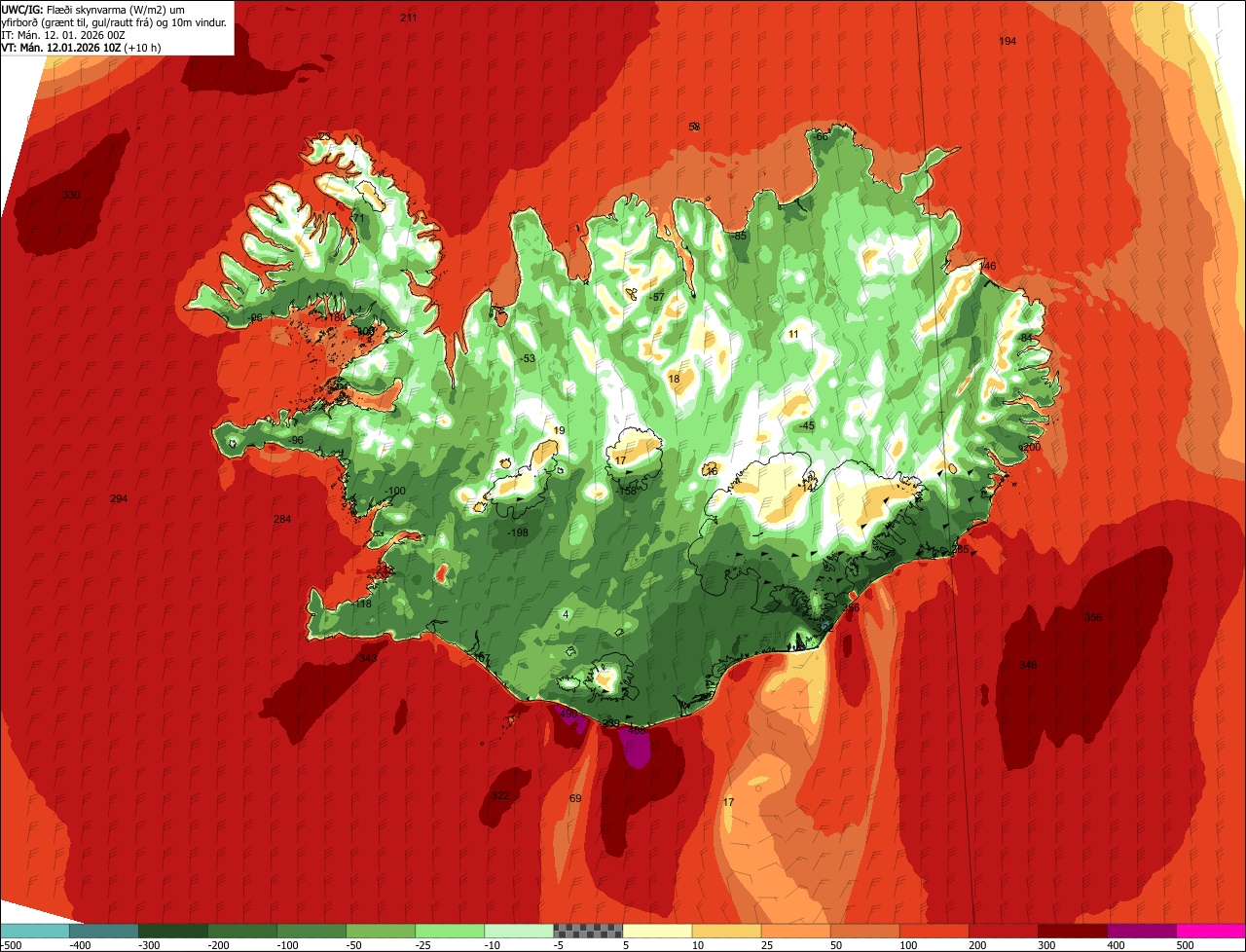Click the map value '11' in the northeast interior
The width and height of the screenshot is (1246, 952).
coord(793,335)
